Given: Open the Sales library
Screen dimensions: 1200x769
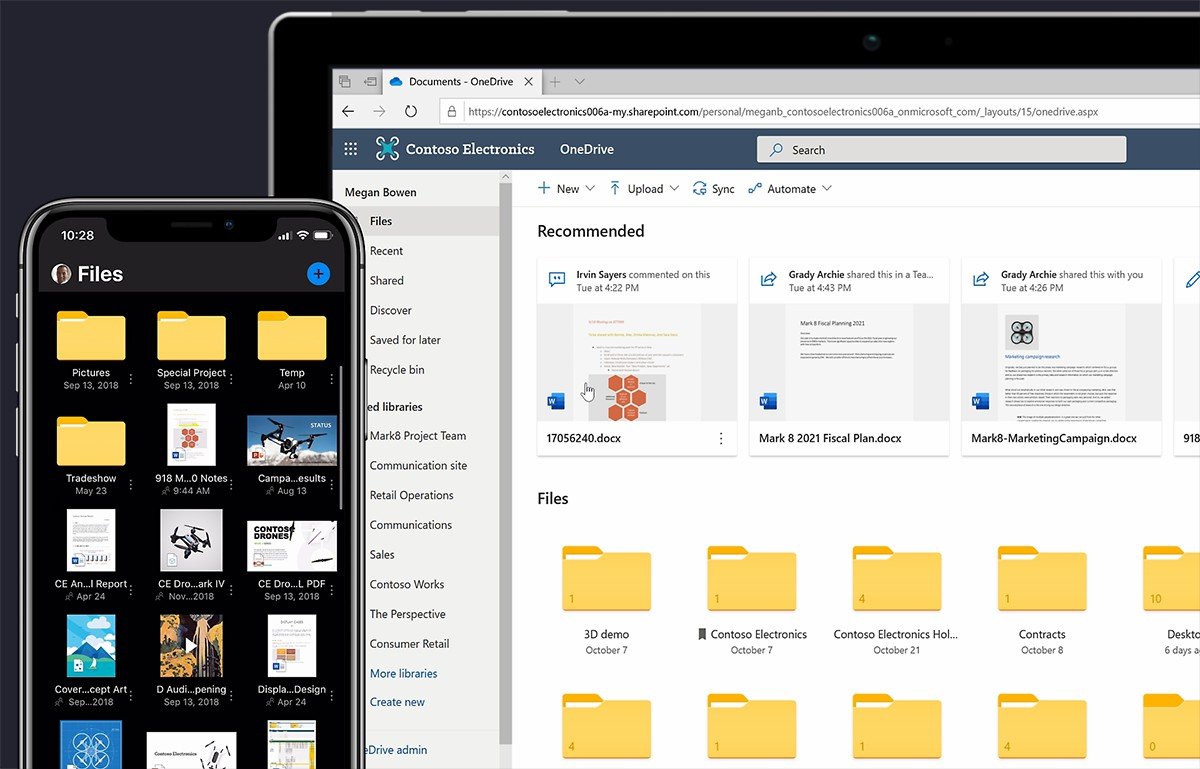Looking at the screenshot, I should pos(382,555).
